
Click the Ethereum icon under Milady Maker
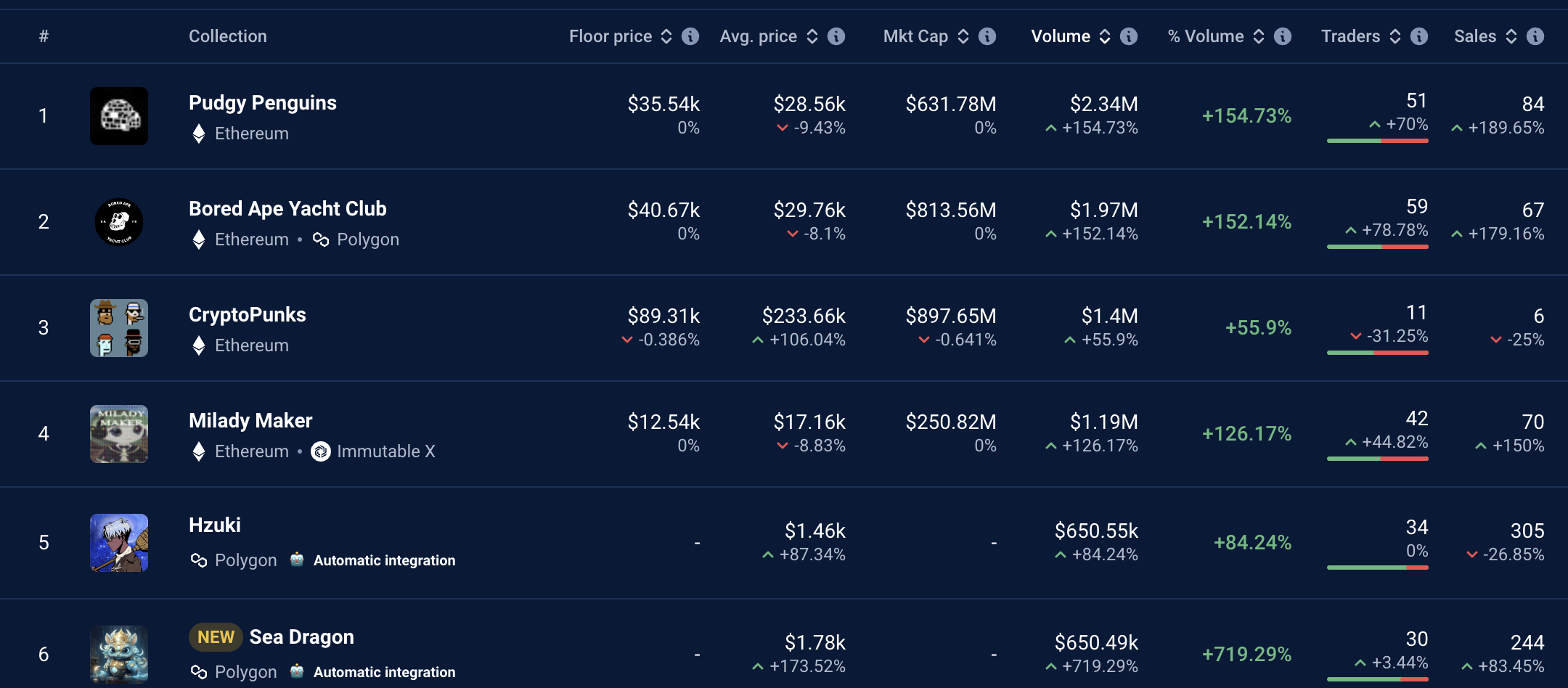(x=199, y=451)
